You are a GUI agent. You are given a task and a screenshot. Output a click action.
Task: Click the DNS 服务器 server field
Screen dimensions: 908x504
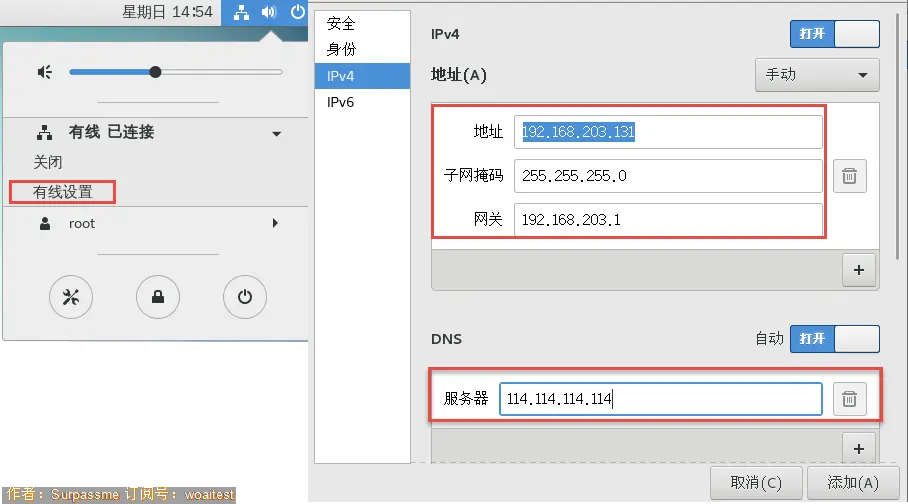click(661, 399)
